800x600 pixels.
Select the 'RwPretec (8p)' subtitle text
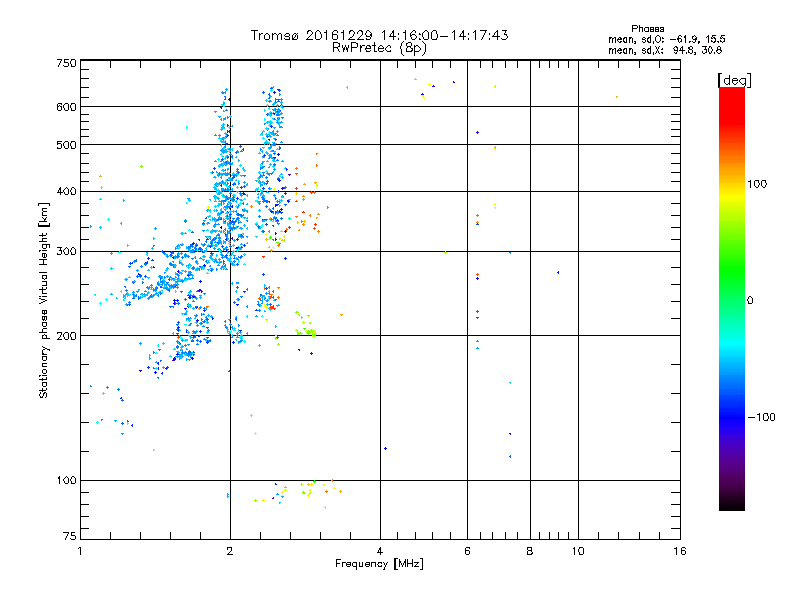(379, 48)
